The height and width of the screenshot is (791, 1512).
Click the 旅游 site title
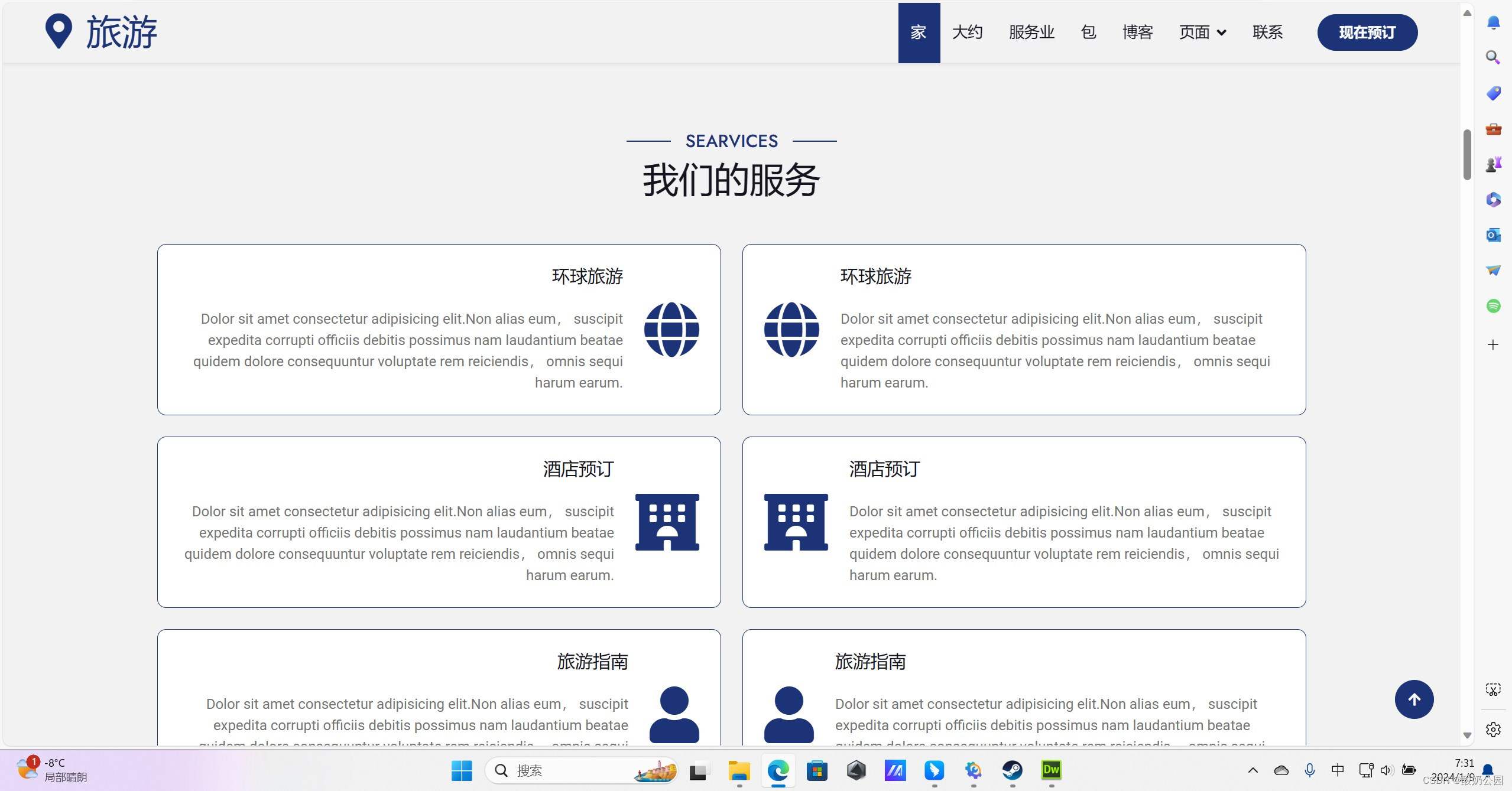tap(122, 32)
